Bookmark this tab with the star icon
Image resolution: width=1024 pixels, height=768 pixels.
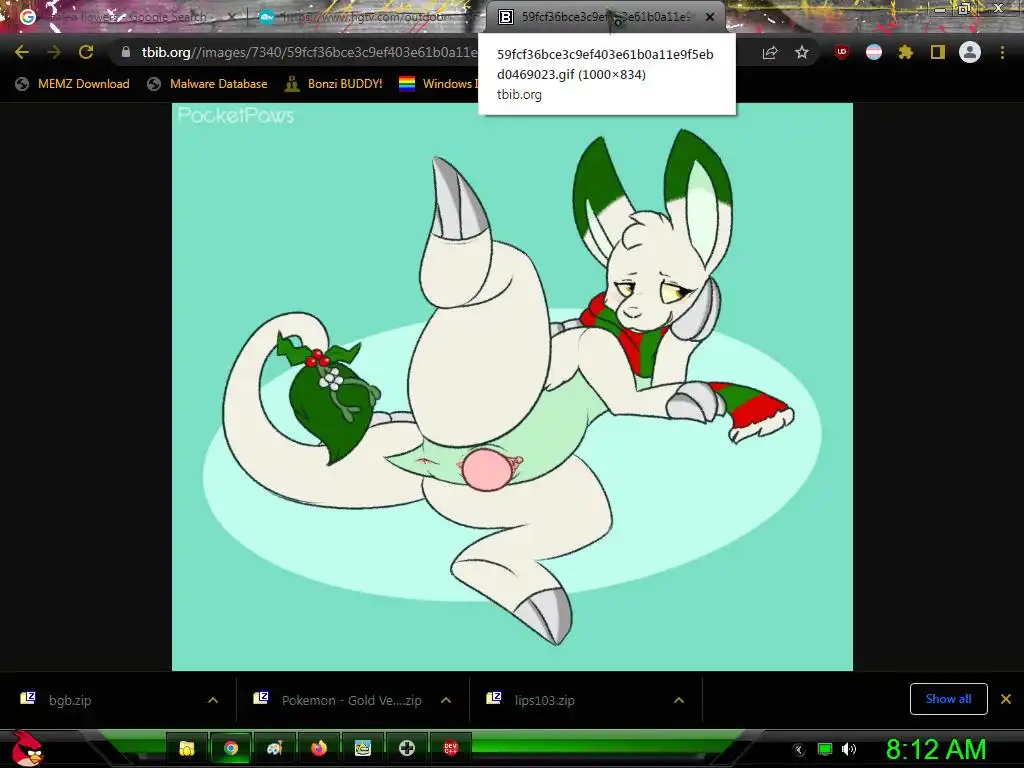coord(802,52)
